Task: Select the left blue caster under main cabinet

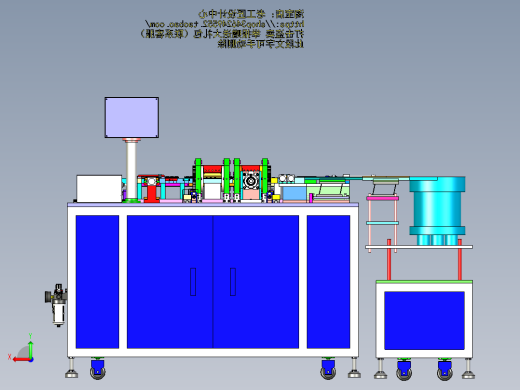Action: coord(98,369)
